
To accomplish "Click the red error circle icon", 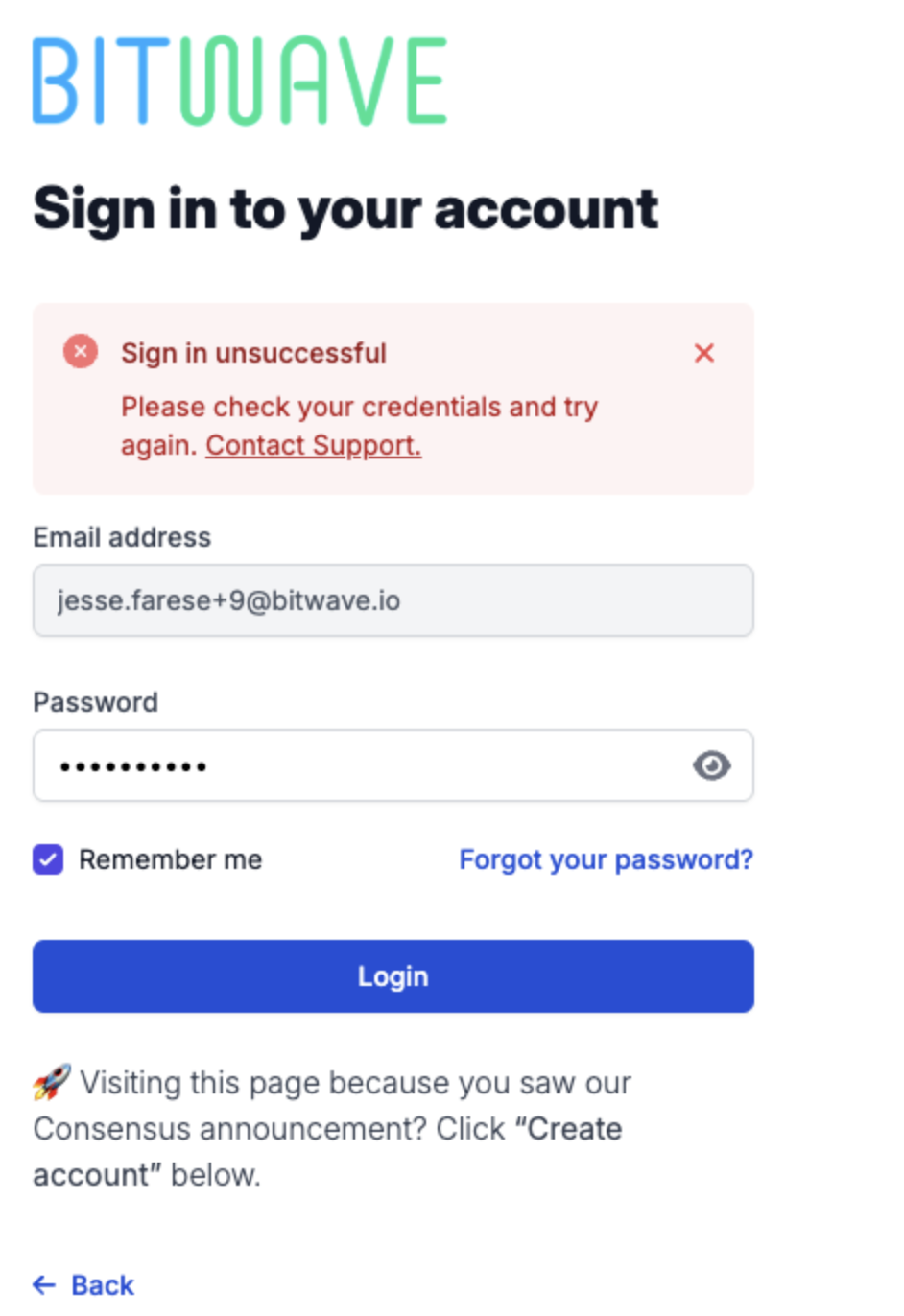I will (81, 352).
